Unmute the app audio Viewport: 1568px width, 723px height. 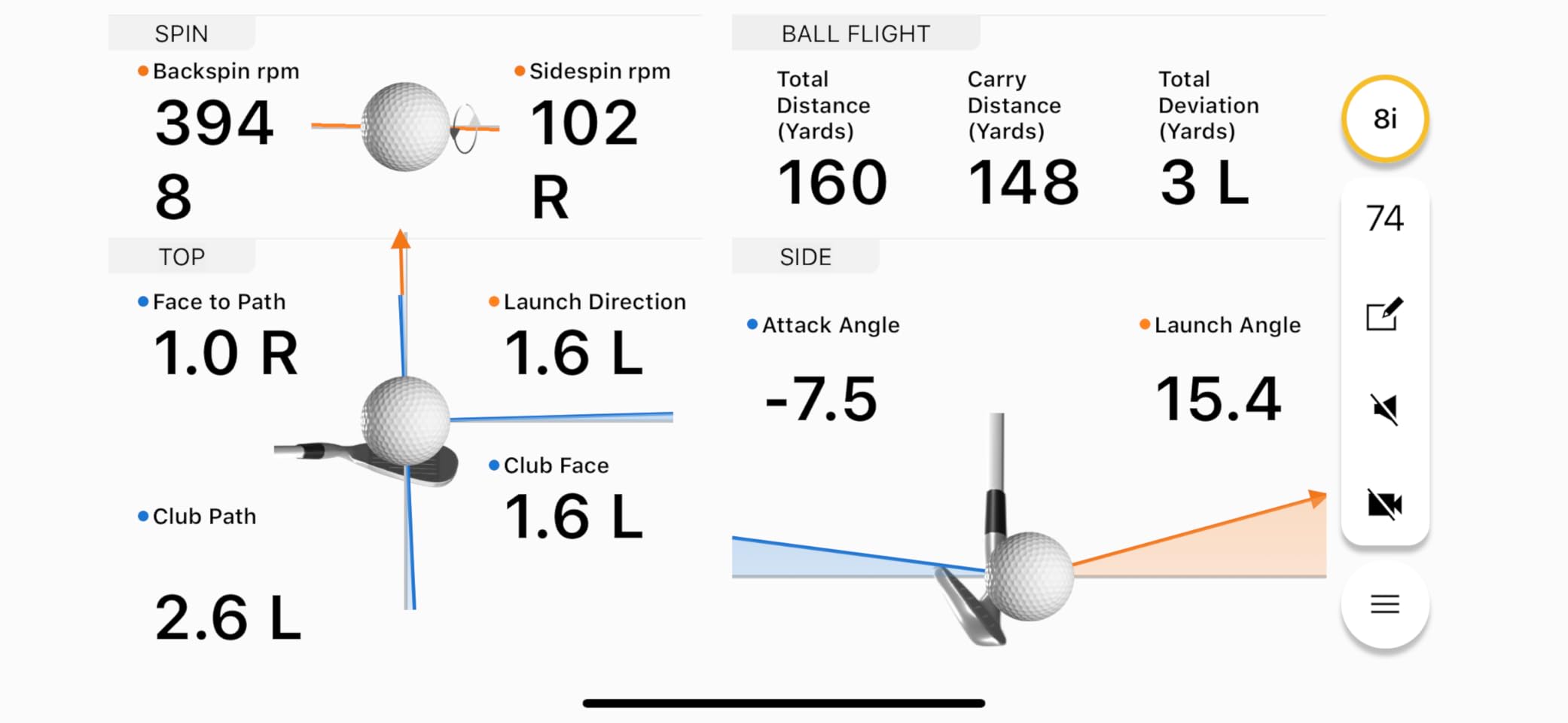tap(1385, 410)
